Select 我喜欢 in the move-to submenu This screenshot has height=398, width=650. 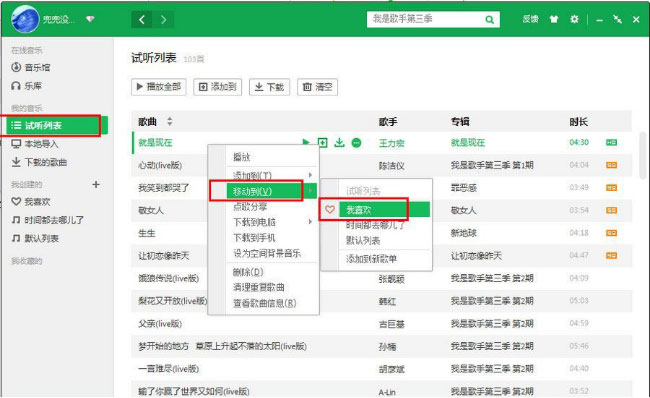tap(384, 210)
